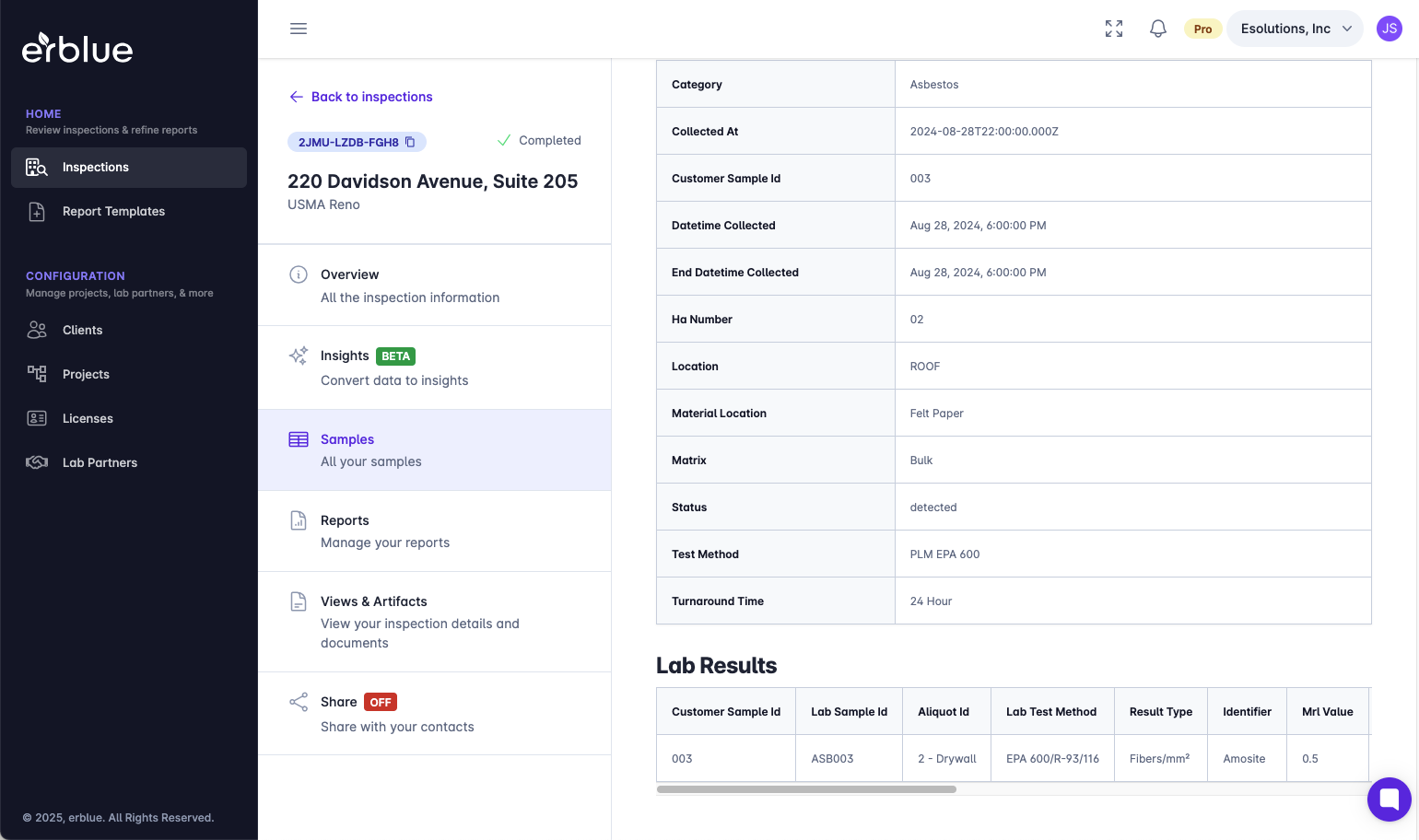Click the PLM EPA 600 test method value
Image resolution: width=1419 pixels, height=840 pixels.
(x=944, y=554)
